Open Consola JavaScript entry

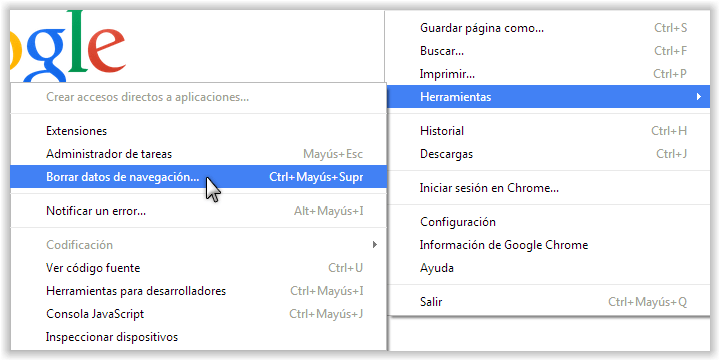tap(198, 314)
